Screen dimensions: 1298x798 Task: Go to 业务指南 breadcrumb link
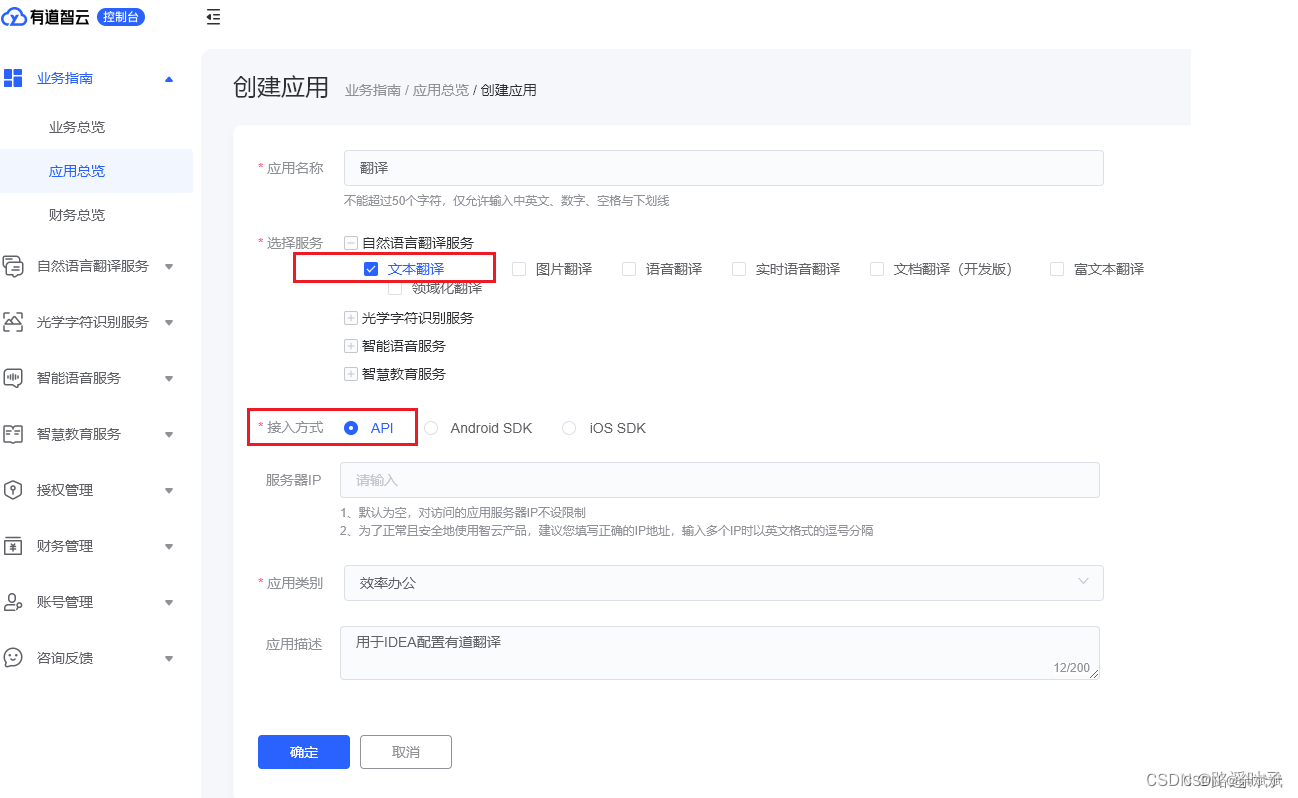[373, 90]
